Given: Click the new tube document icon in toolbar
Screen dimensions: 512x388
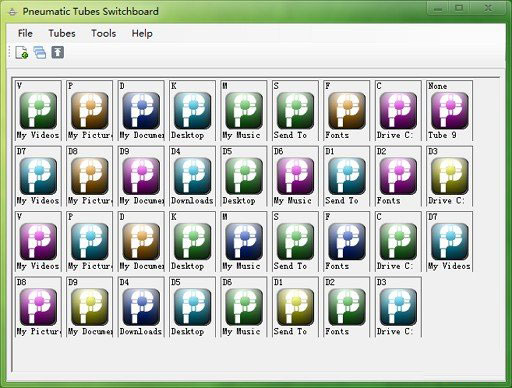Looking at the screenshot, I should click(x=22, y=52).
